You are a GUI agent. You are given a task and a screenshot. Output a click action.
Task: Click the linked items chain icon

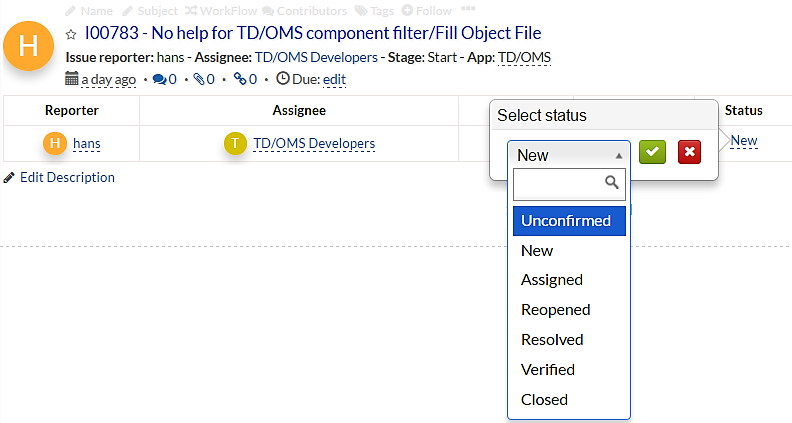pyautogui.click(x=239, y=79)
